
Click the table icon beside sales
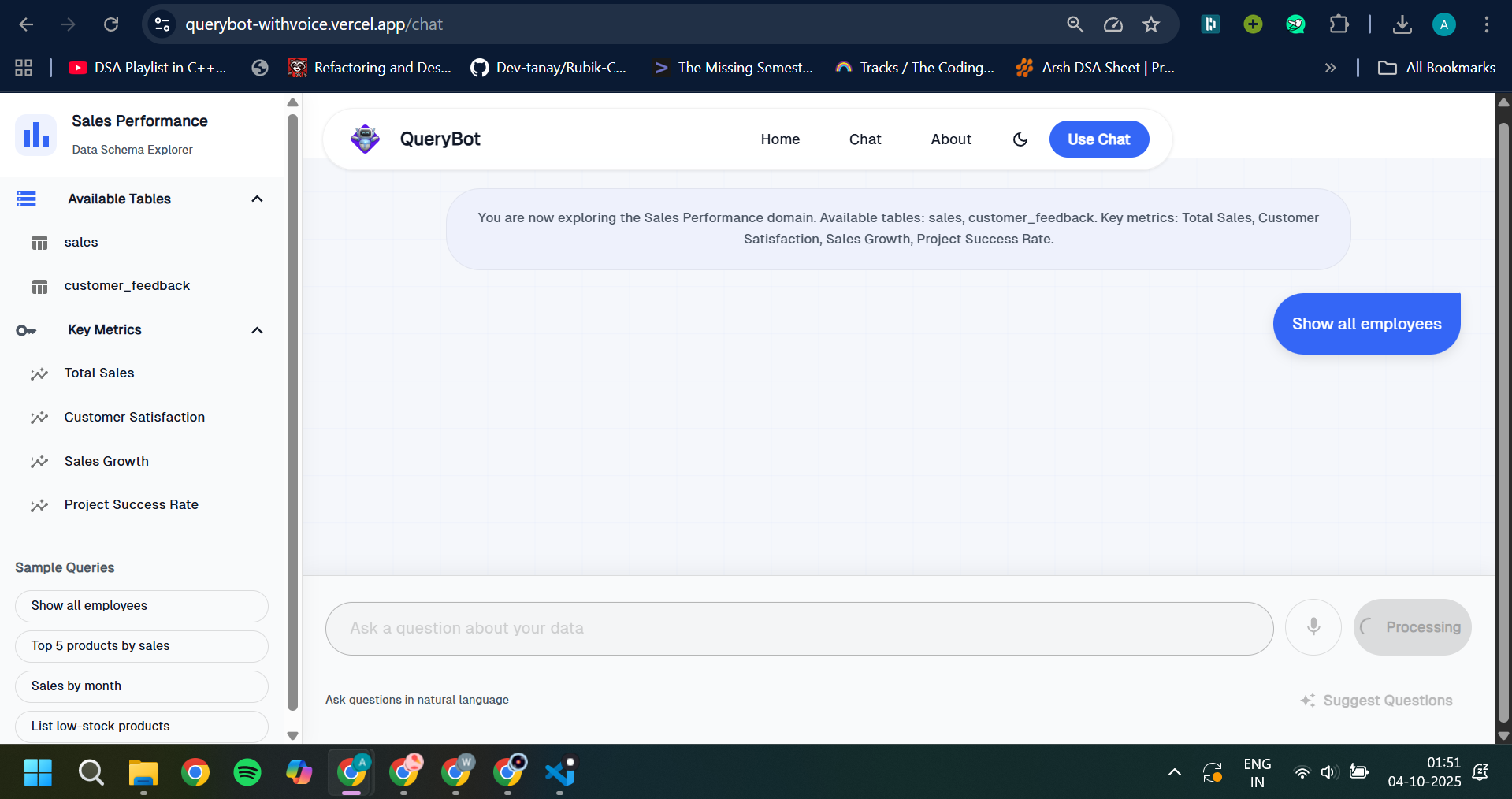click(x=39, y=243)
